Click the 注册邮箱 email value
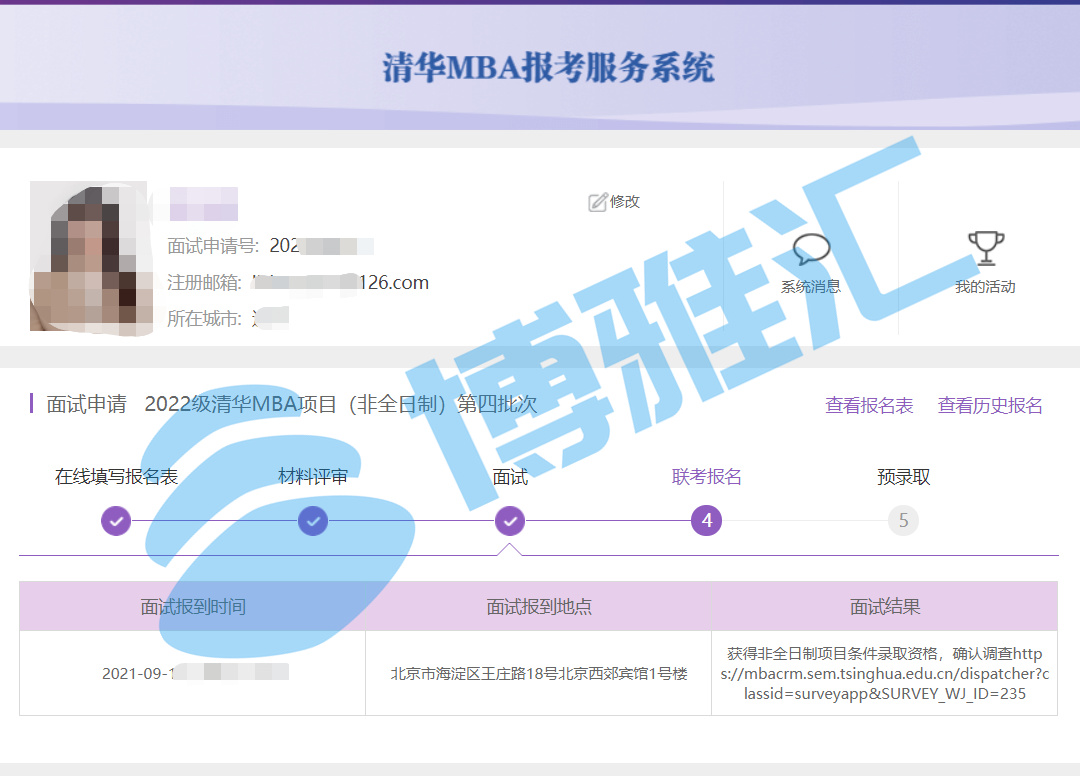 341,282
